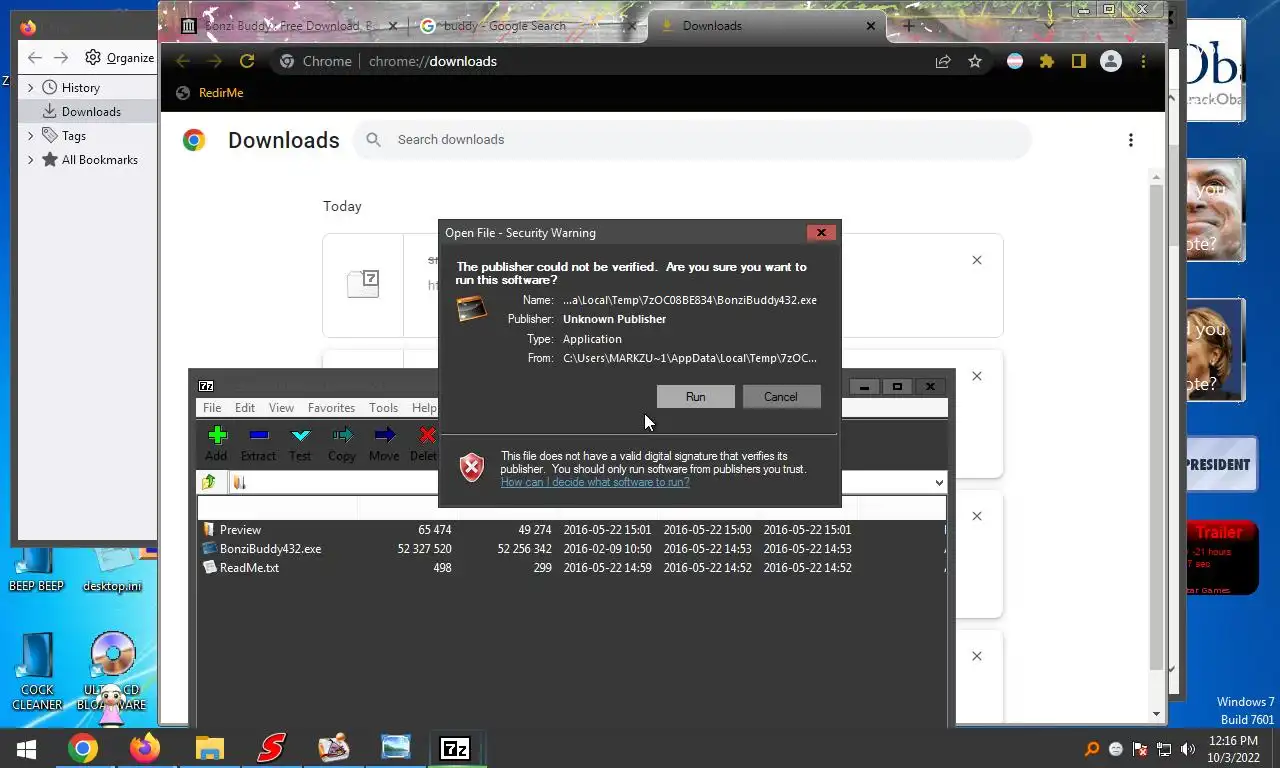1280x768 pixels.
Task: Open Firefox from taskbar
Action: (x=145, y=748)
